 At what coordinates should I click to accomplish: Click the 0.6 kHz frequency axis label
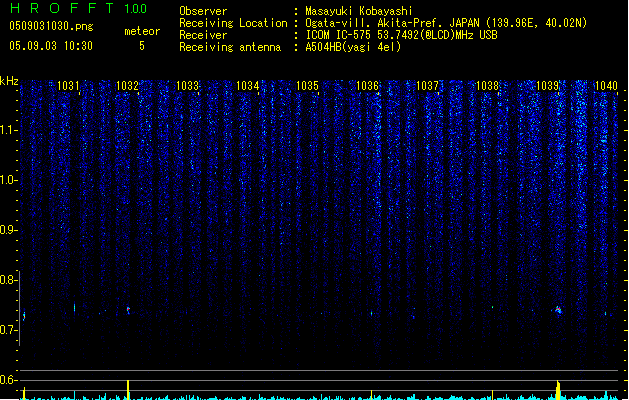click(9, 380)
